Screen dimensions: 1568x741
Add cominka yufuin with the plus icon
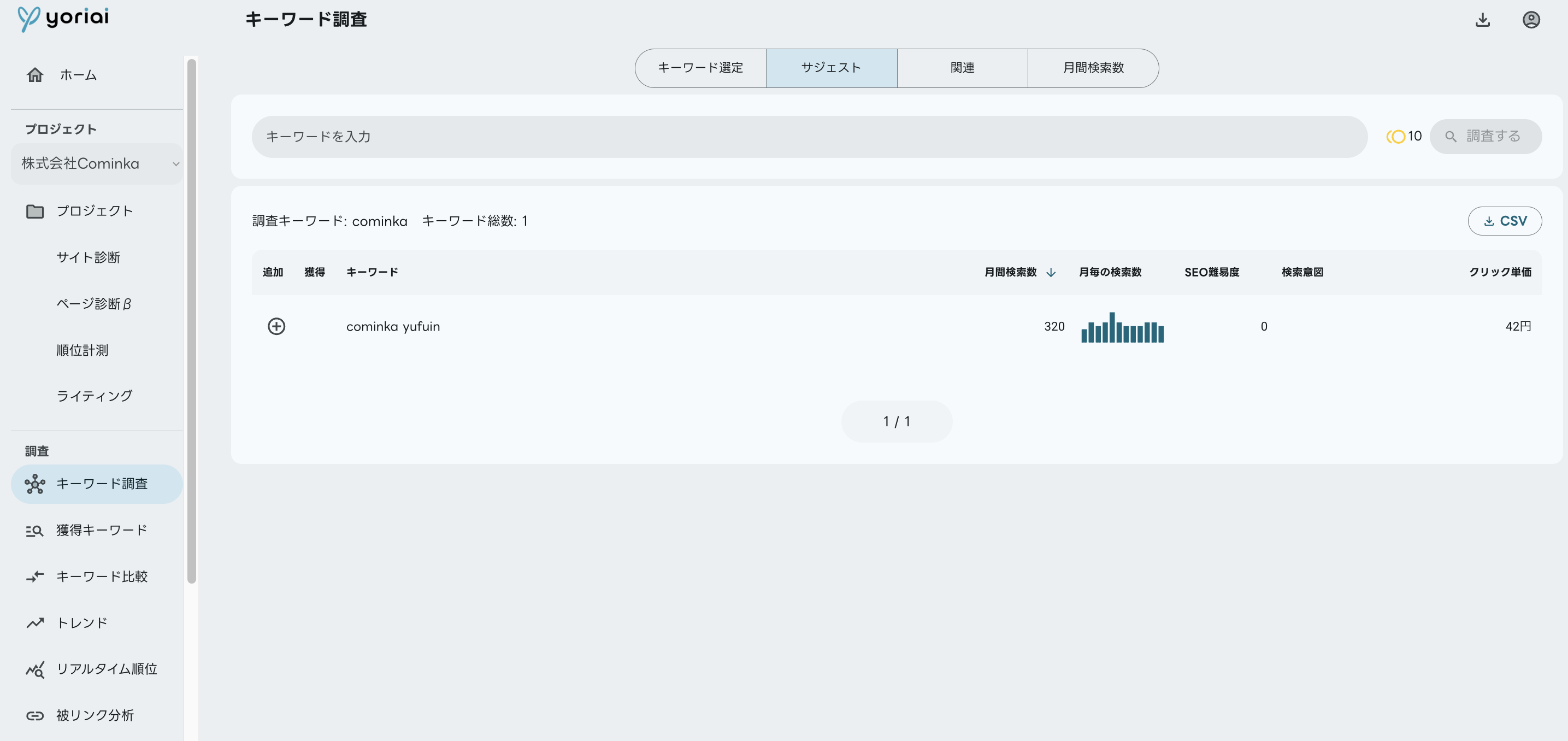click(x=276, y=326)
